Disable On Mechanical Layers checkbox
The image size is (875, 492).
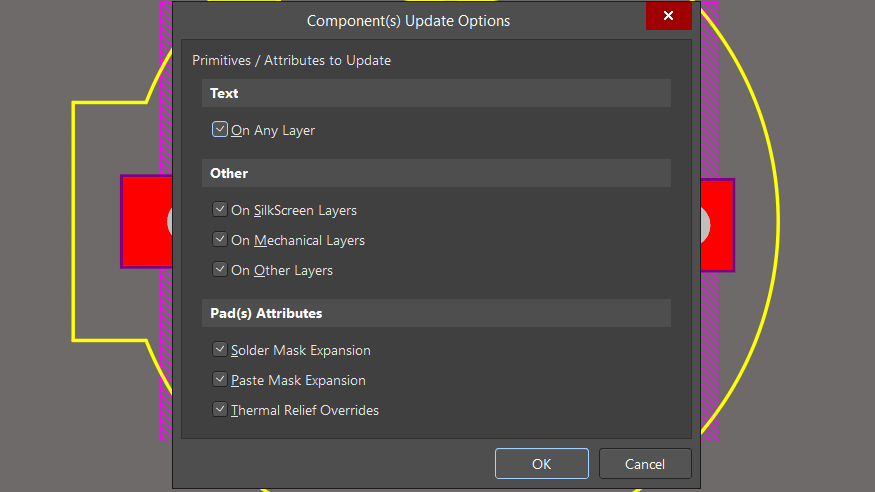pos(220,240)
